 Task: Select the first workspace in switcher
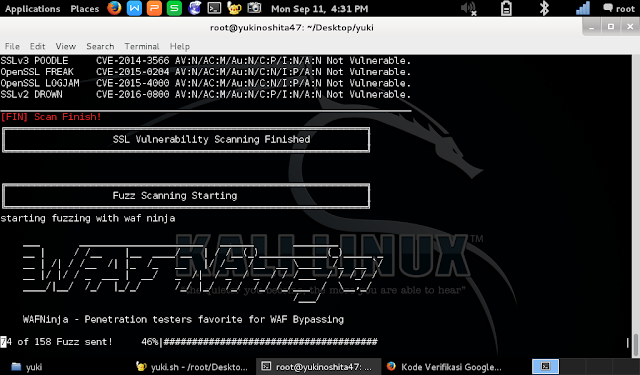pos(545,366)
